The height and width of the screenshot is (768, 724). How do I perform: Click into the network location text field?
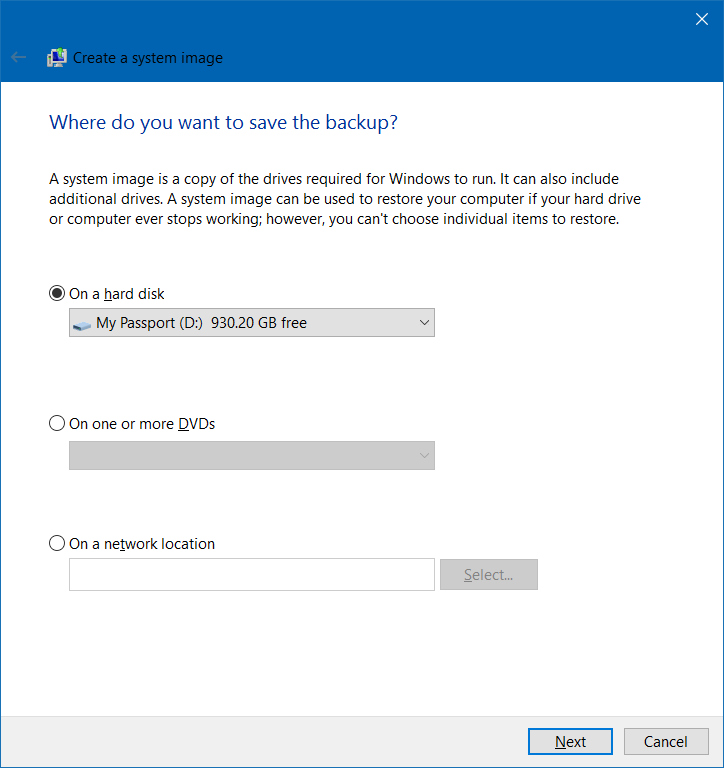coord(251,575)
